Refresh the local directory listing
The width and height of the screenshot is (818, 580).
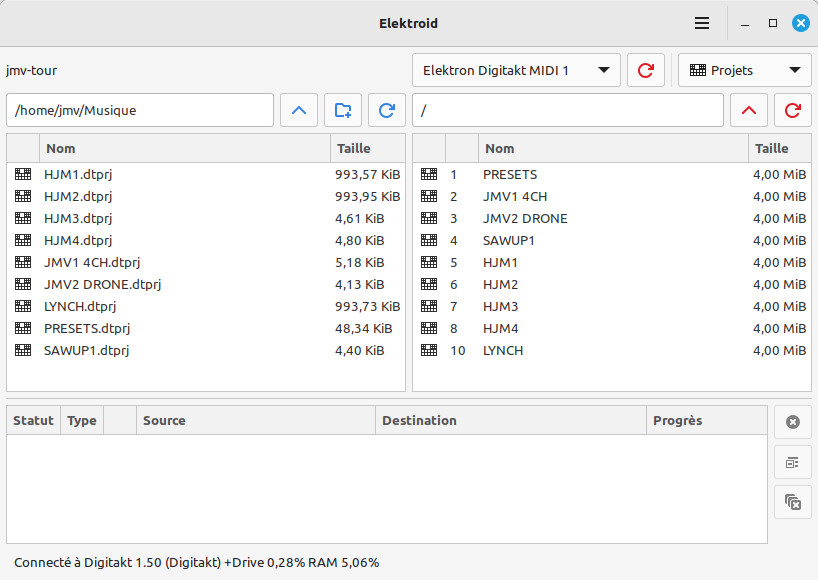point(387,110)
